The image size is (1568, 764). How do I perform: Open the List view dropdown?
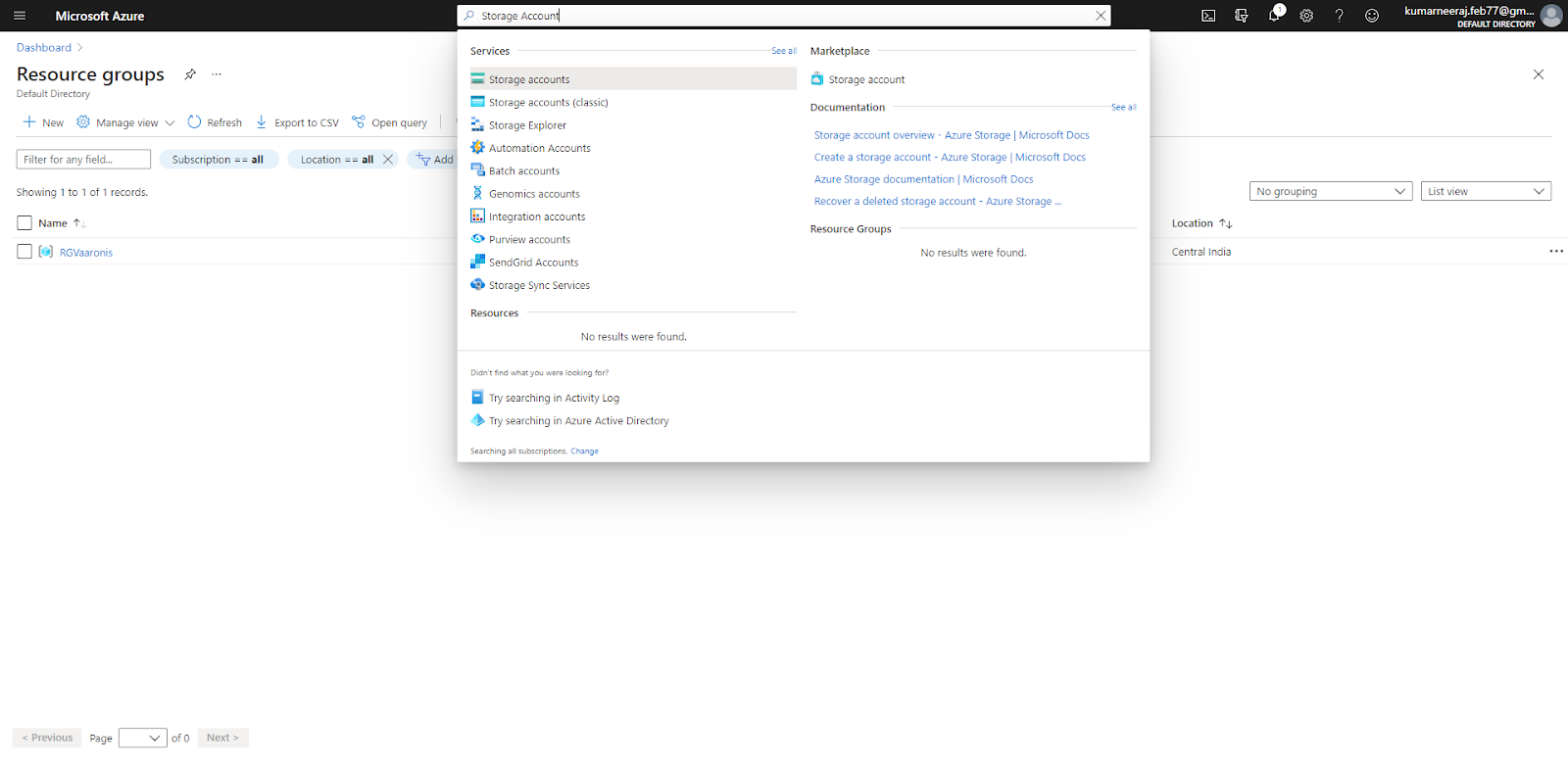(1486, 192)
